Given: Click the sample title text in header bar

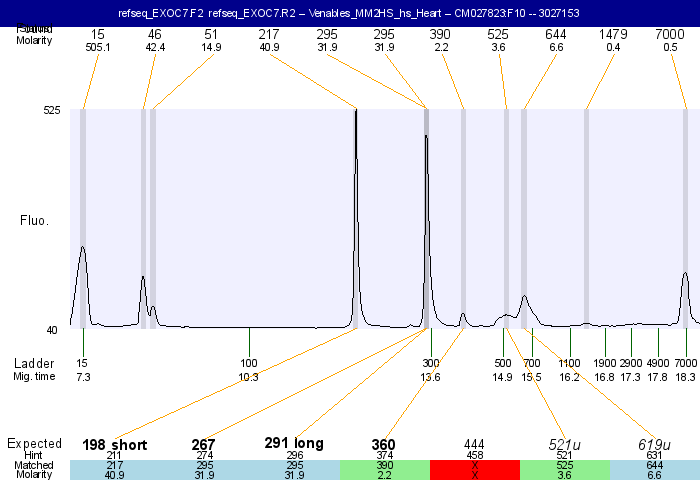Looking at the screenshot, I should click(x=349, y=13).
